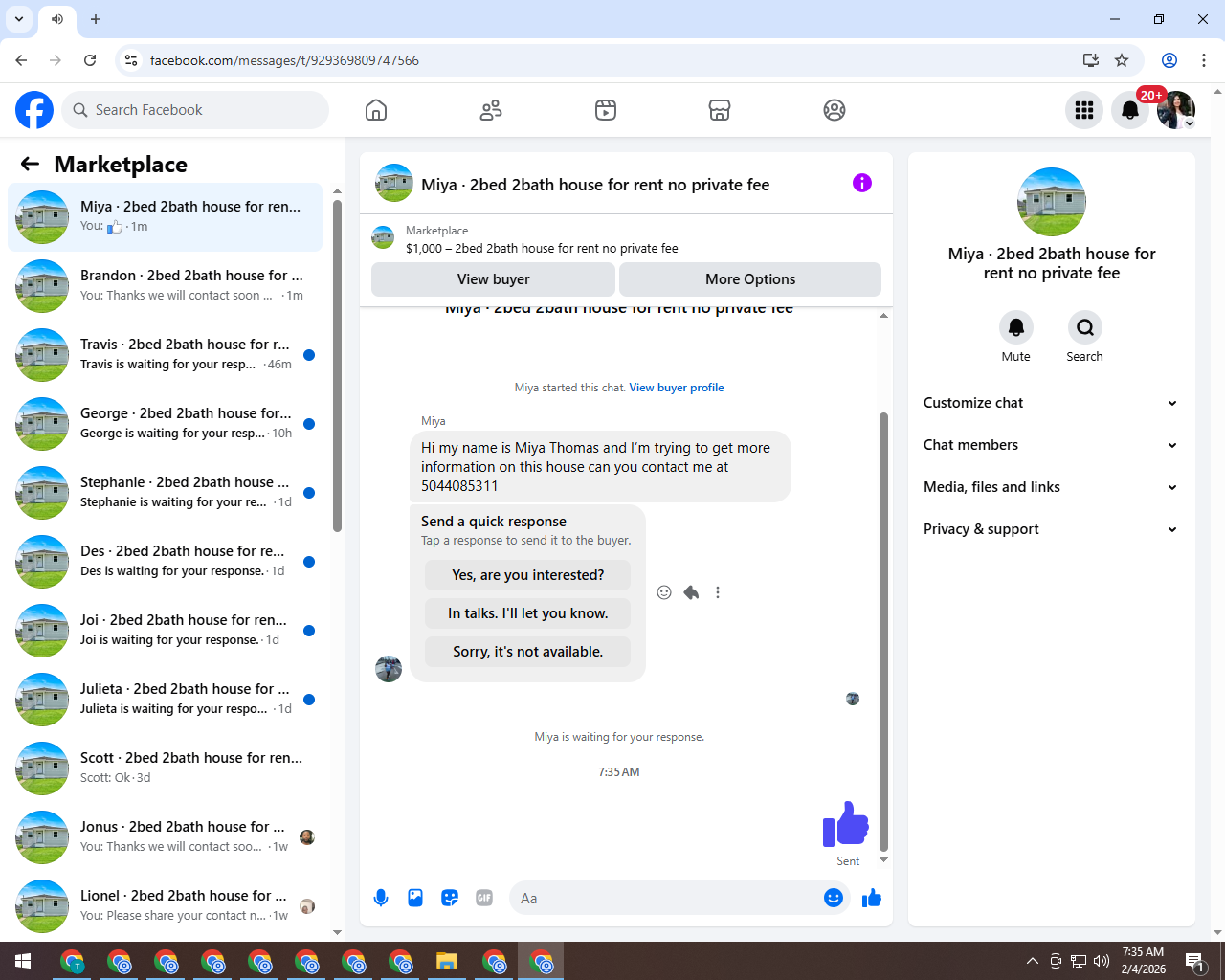Open the George conversation
The image size is (1225, 980).
[x=166, y=424]
